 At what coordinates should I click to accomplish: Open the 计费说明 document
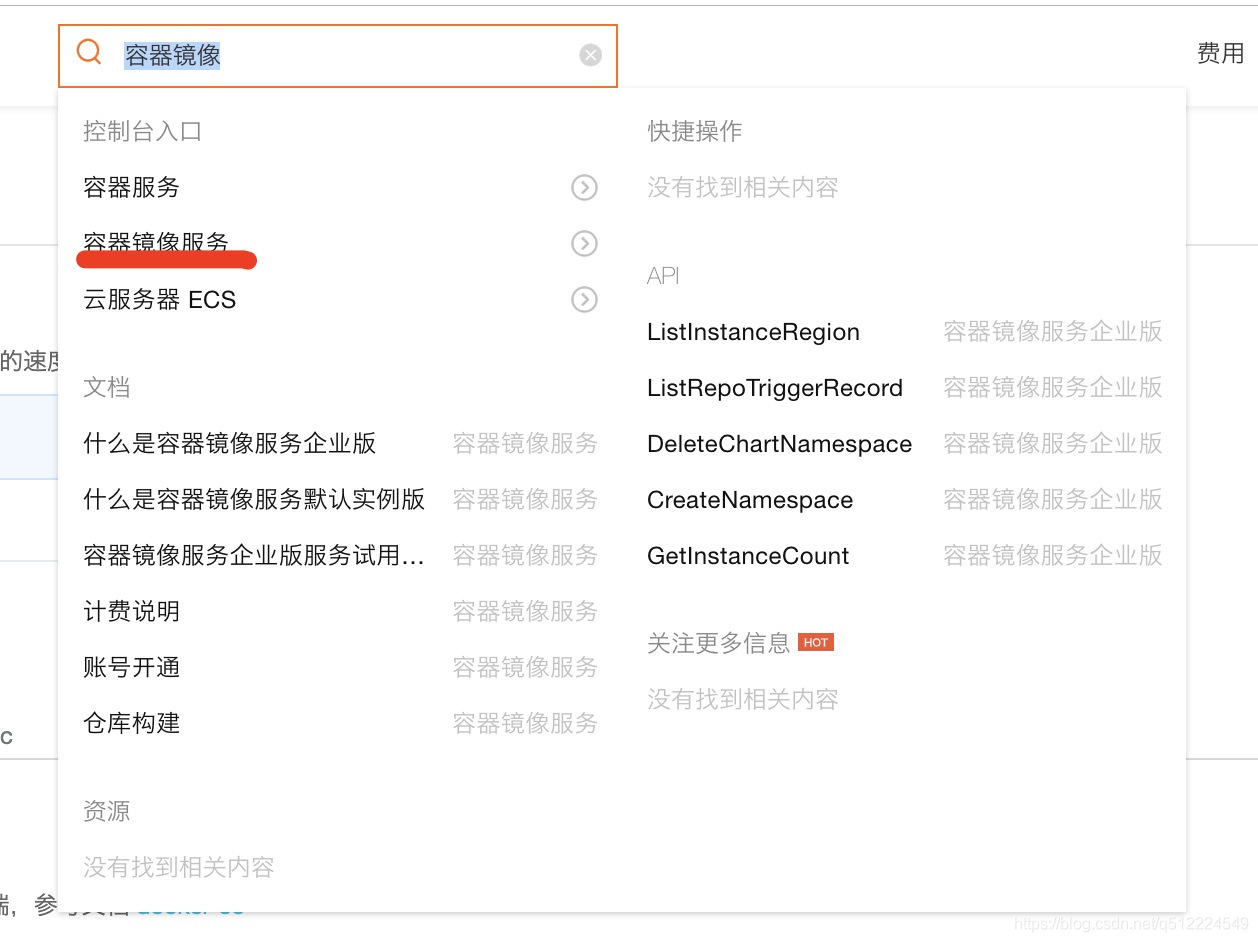[x=132, y=611]
